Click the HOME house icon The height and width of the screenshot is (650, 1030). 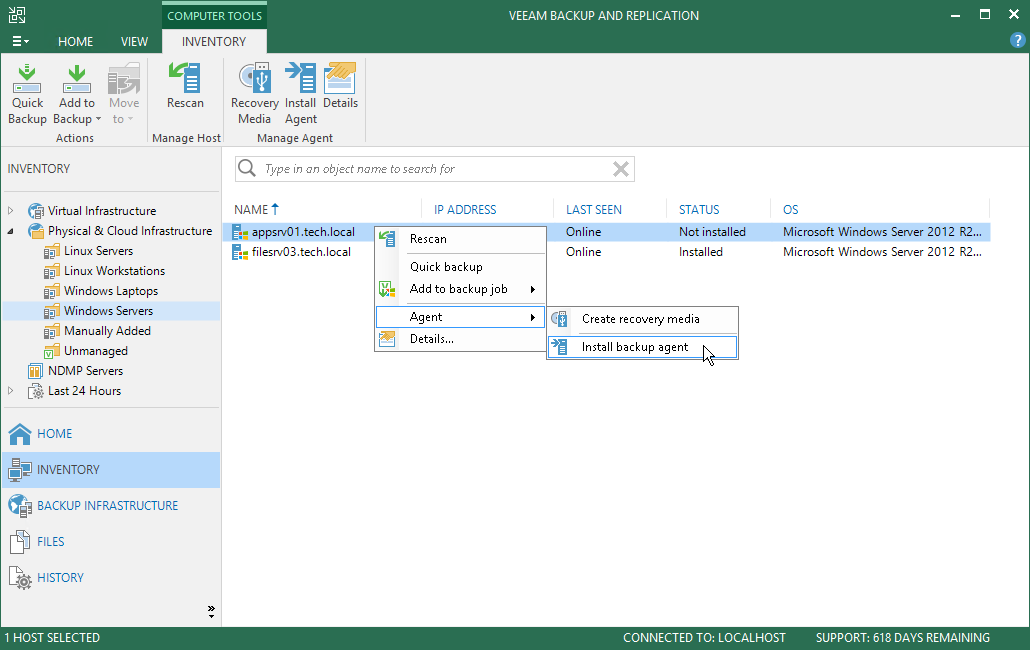pos(20,433)
